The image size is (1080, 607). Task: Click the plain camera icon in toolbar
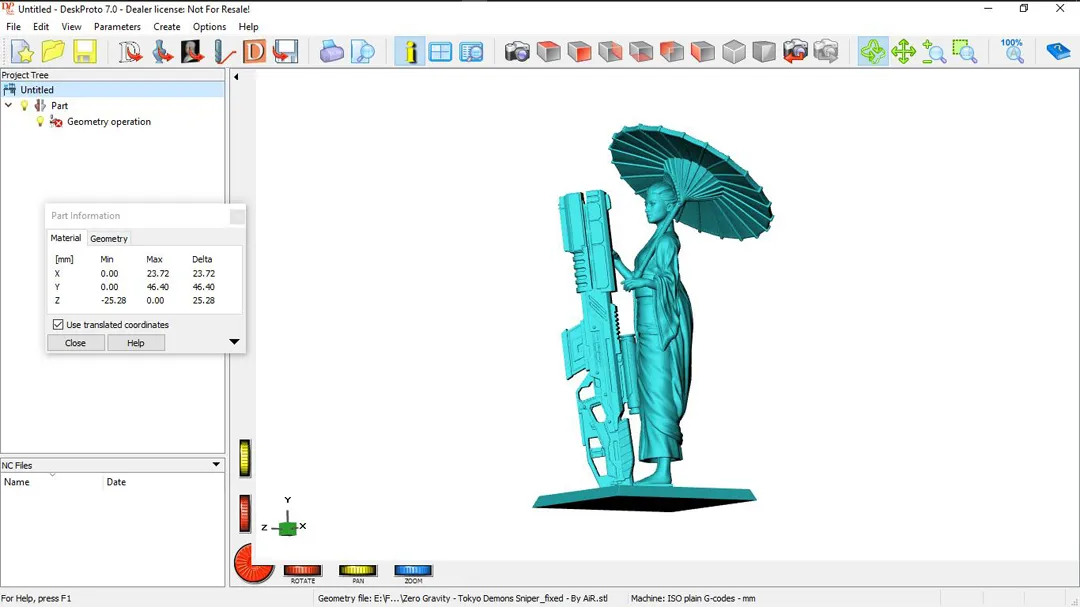click(x=517, y=52)
